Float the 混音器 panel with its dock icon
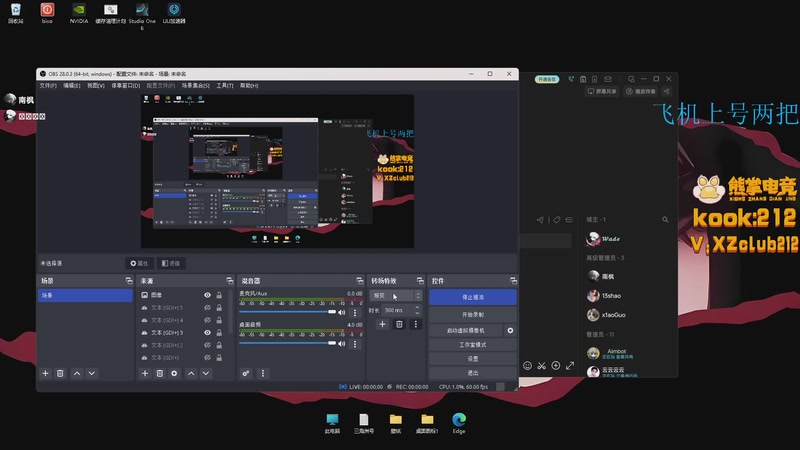The height and width of the screenshot is (450, 800). tap(360, 281)
